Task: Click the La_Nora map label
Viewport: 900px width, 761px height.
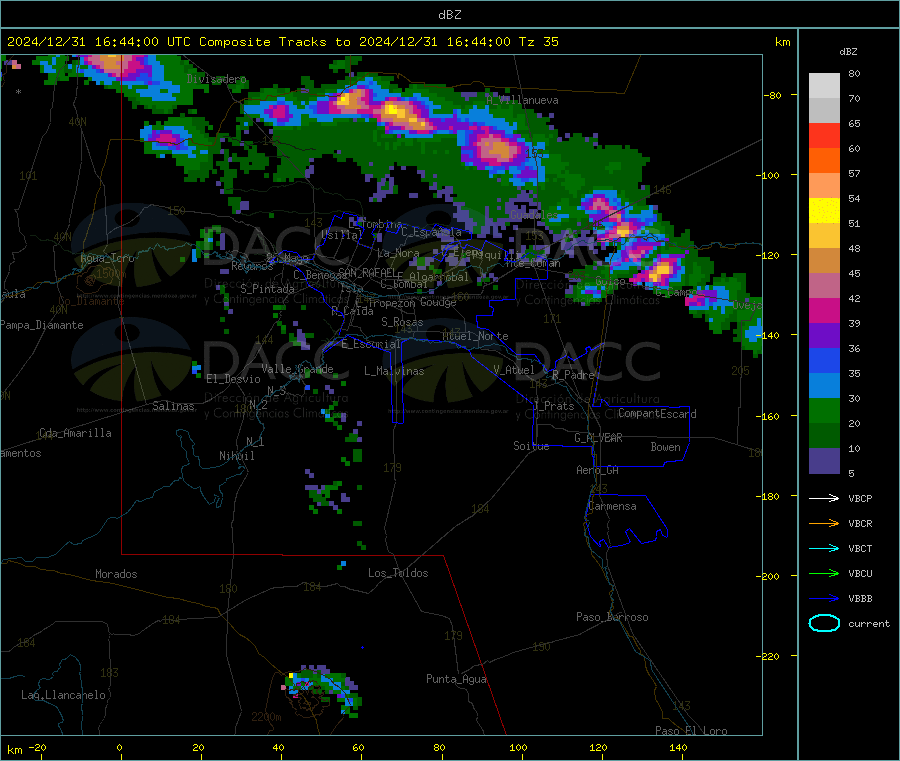Action: [x=398, y=253]
